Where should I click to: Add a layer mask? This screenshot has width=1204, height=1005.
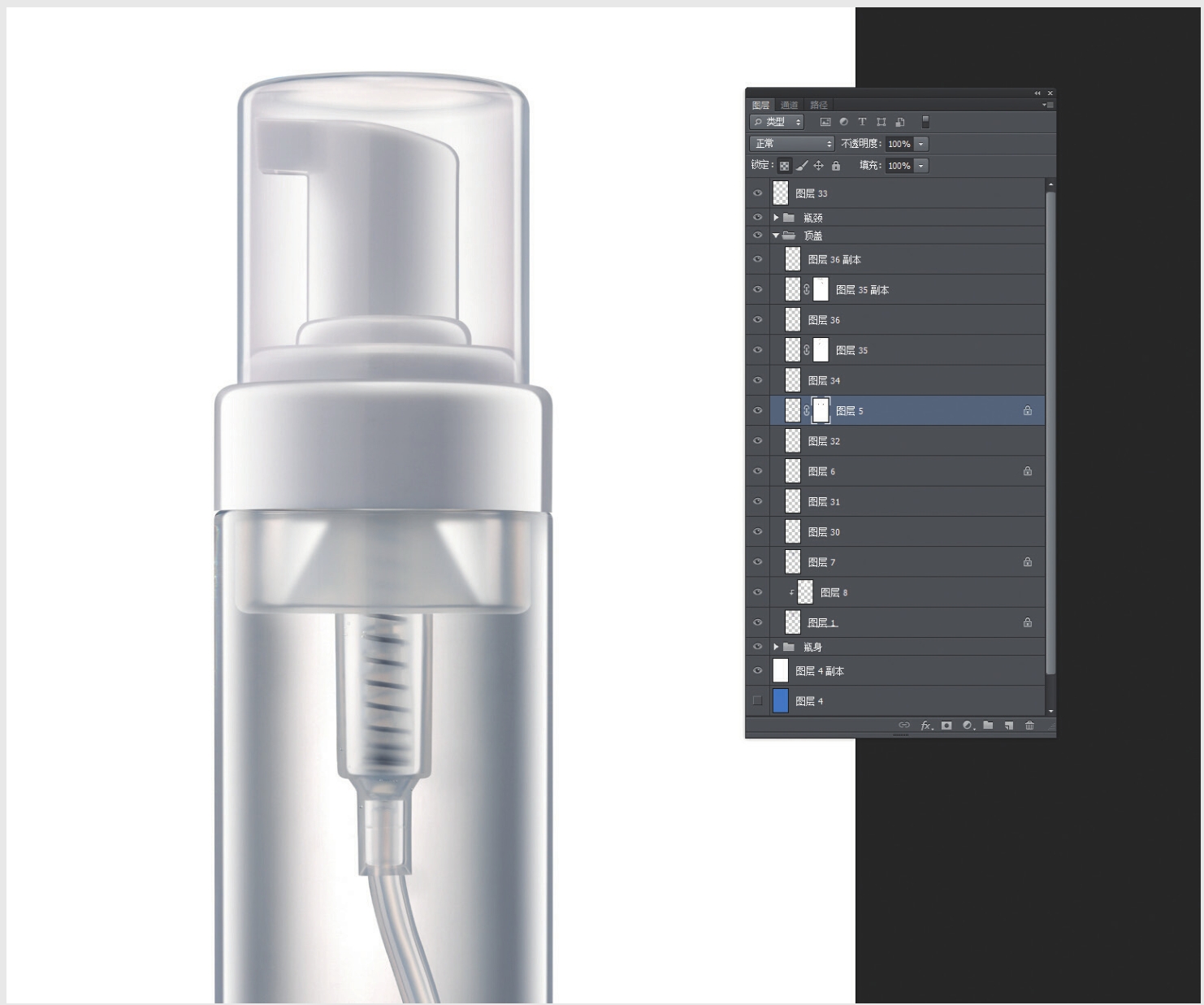tap(946, 726)
